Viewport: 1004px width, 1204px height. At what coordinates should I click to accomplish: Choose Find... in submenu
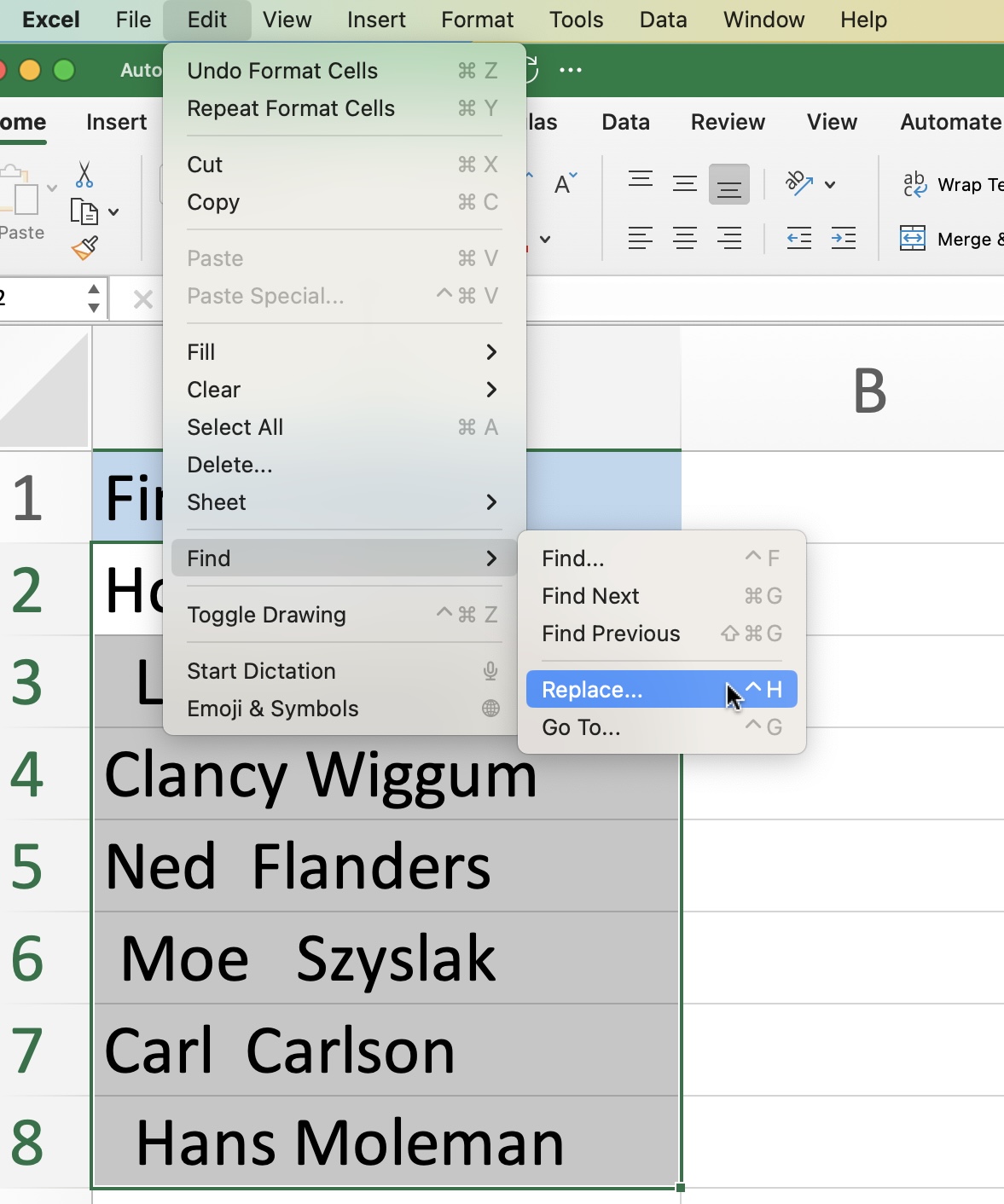662,559
